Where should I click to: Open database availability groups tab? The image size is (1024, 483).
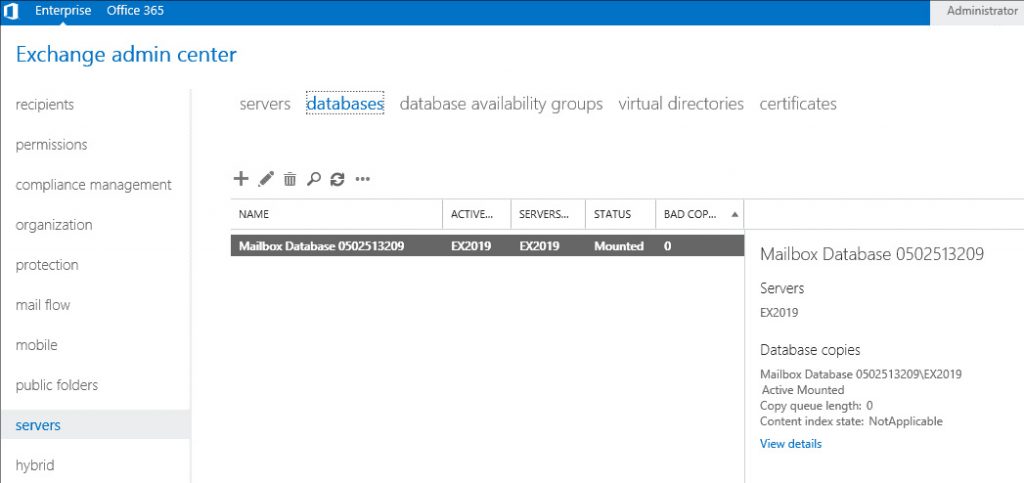(501, 104)
